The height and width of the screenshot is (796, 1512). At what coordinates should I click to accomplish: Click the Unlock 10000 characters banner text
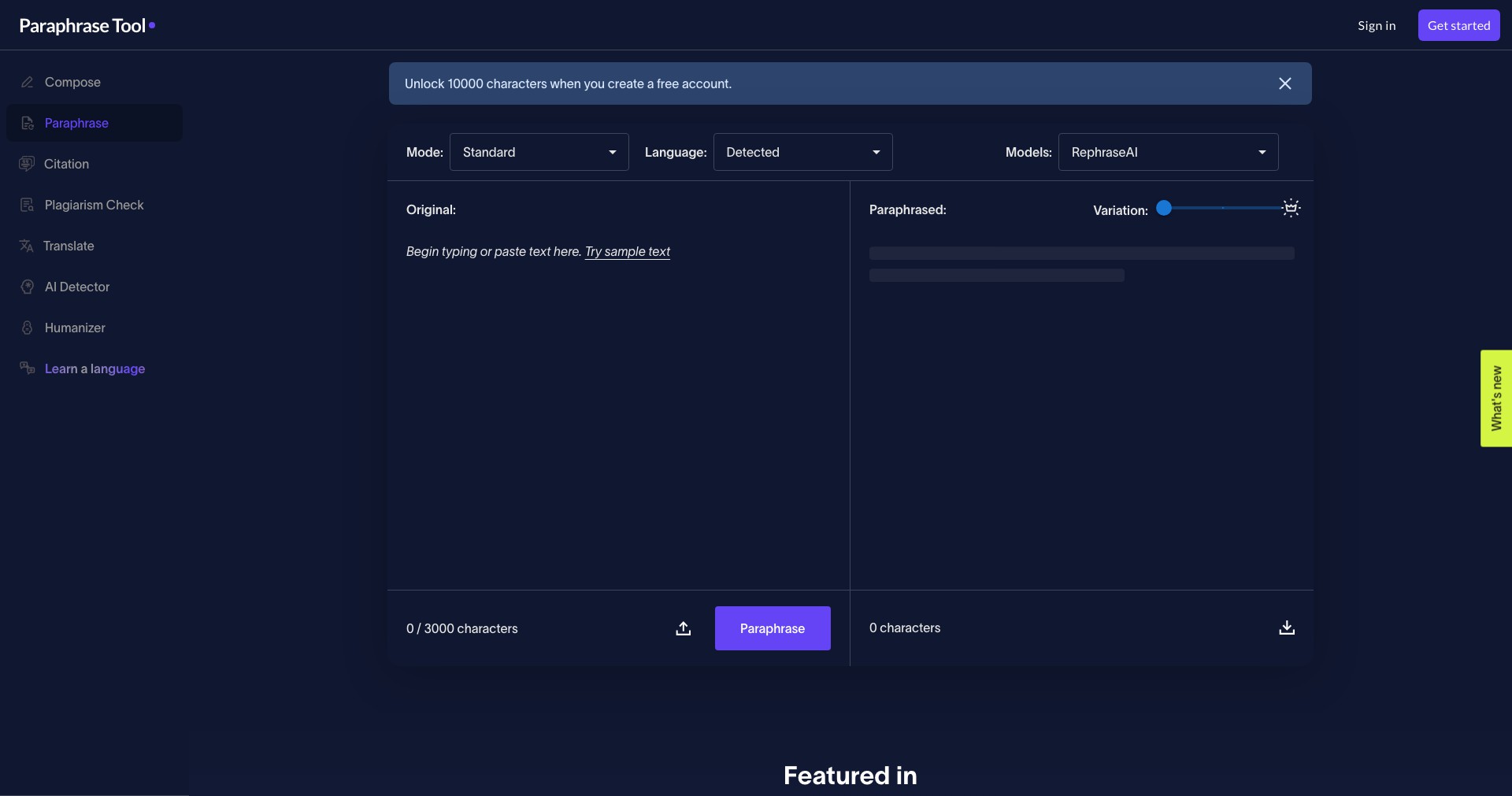[568, 83]
